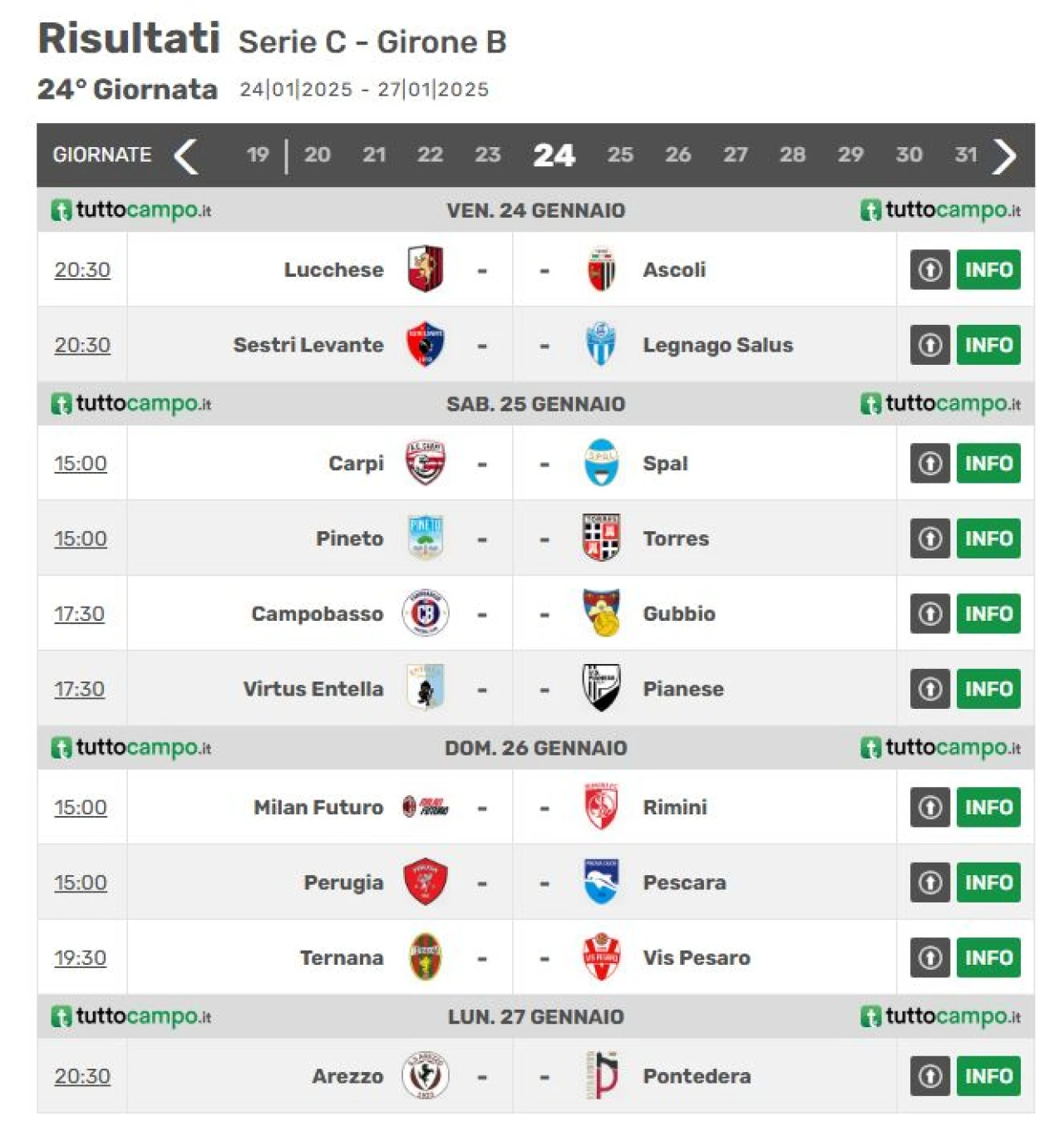
Task: Open INFO for Arezzo - Pontedera match
Action: 988,1075
